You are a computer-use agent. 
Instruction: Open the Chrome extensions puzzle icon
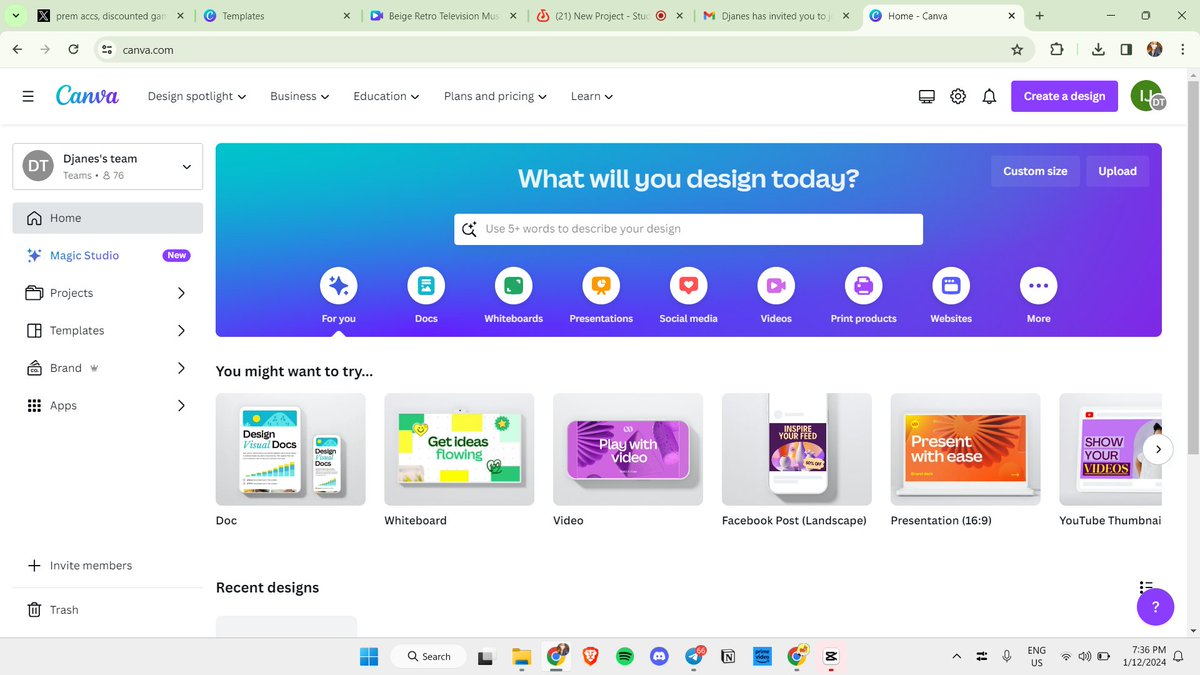point(1057,49)
